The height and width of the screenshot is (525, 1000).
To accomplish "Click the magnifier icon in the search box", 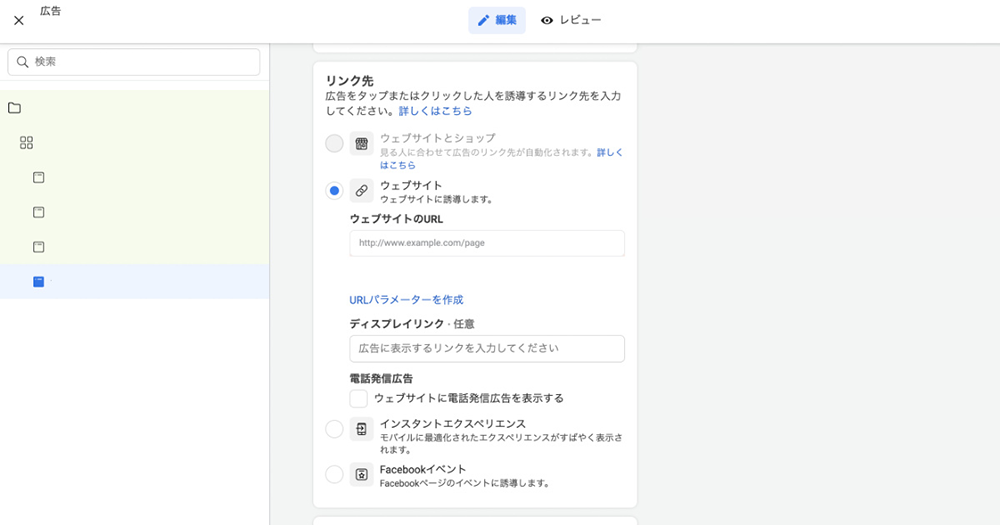I will [22, 62].
